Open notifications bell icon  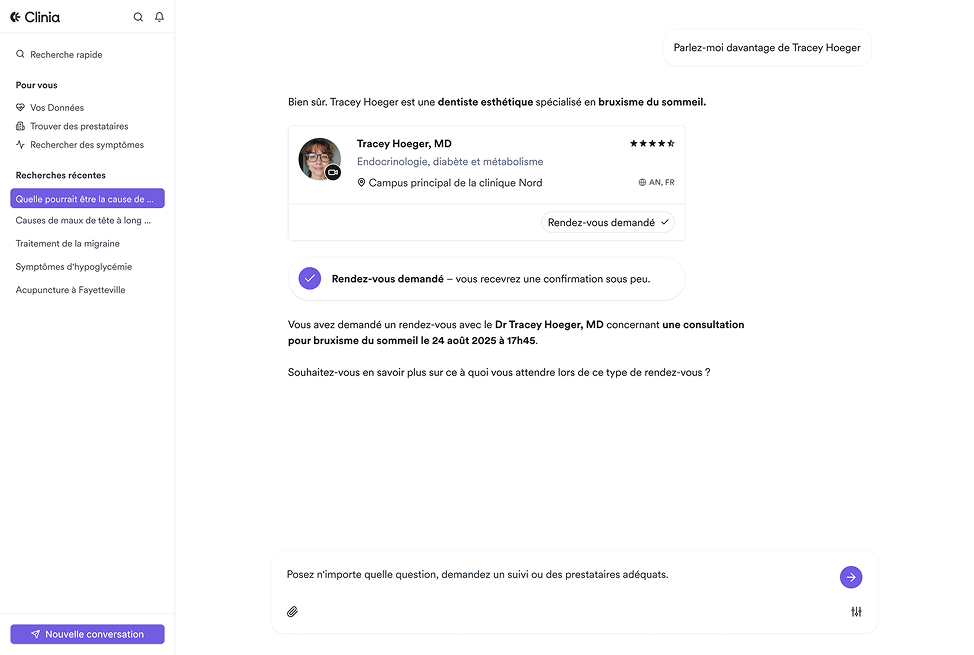coord(159,17)
